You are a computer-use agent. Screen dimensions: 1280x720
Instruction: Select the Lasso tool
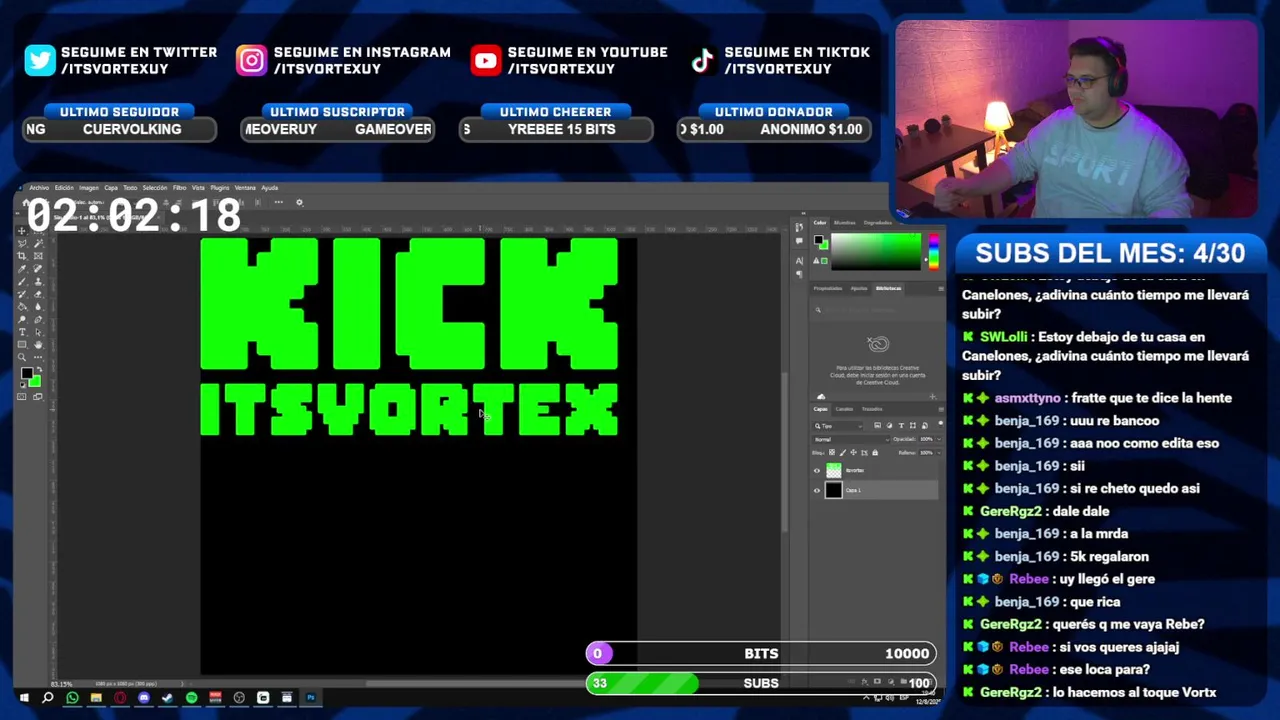(22, 244)
